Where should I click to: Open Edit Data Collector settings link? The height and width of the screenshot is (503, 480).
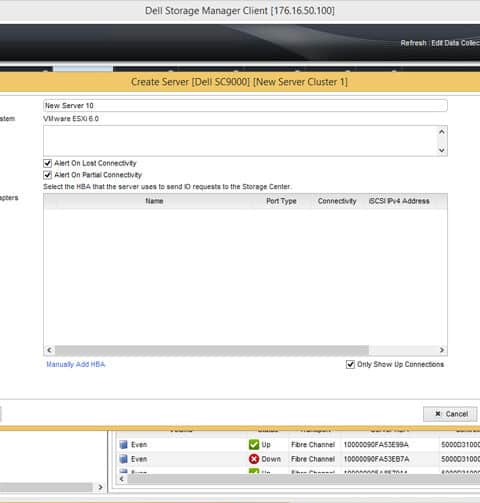point(455,43)
